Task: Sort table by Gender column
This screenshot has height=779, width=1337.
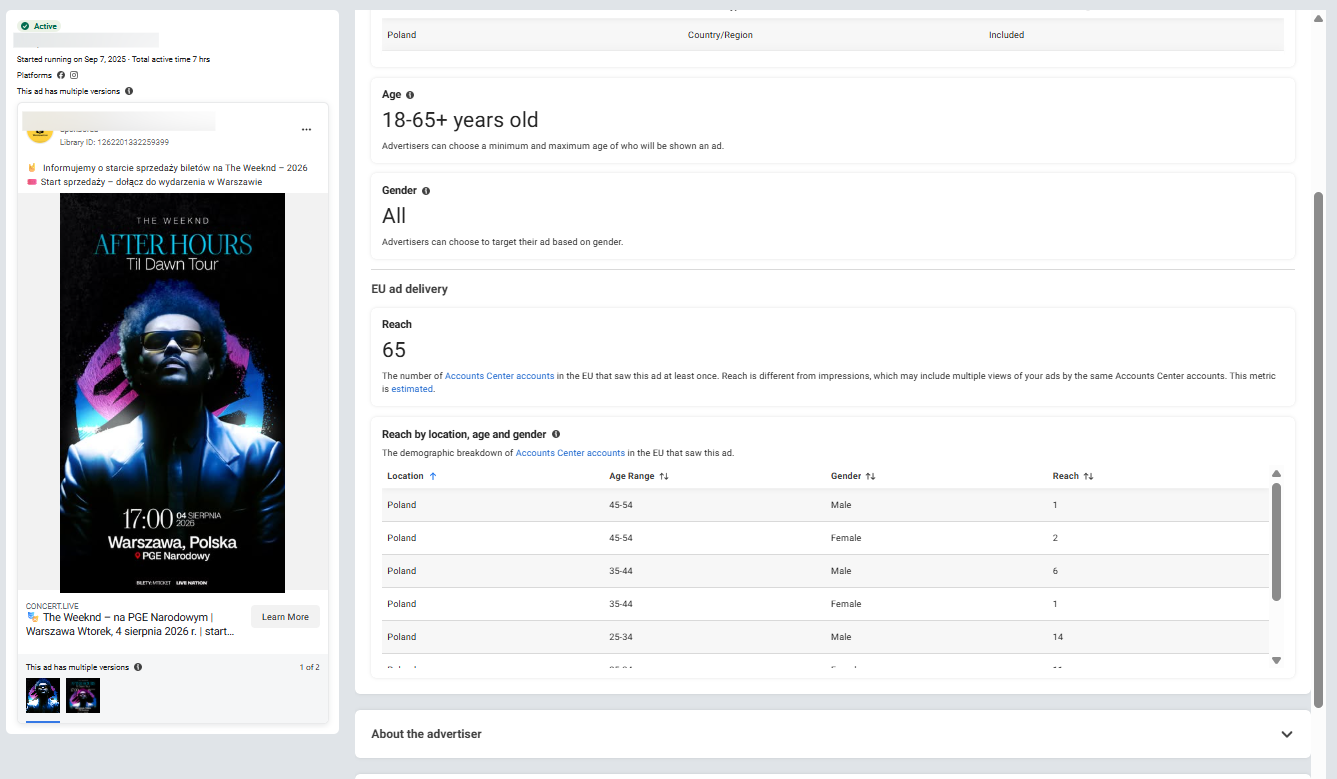Action: click(x=853, y=476)
